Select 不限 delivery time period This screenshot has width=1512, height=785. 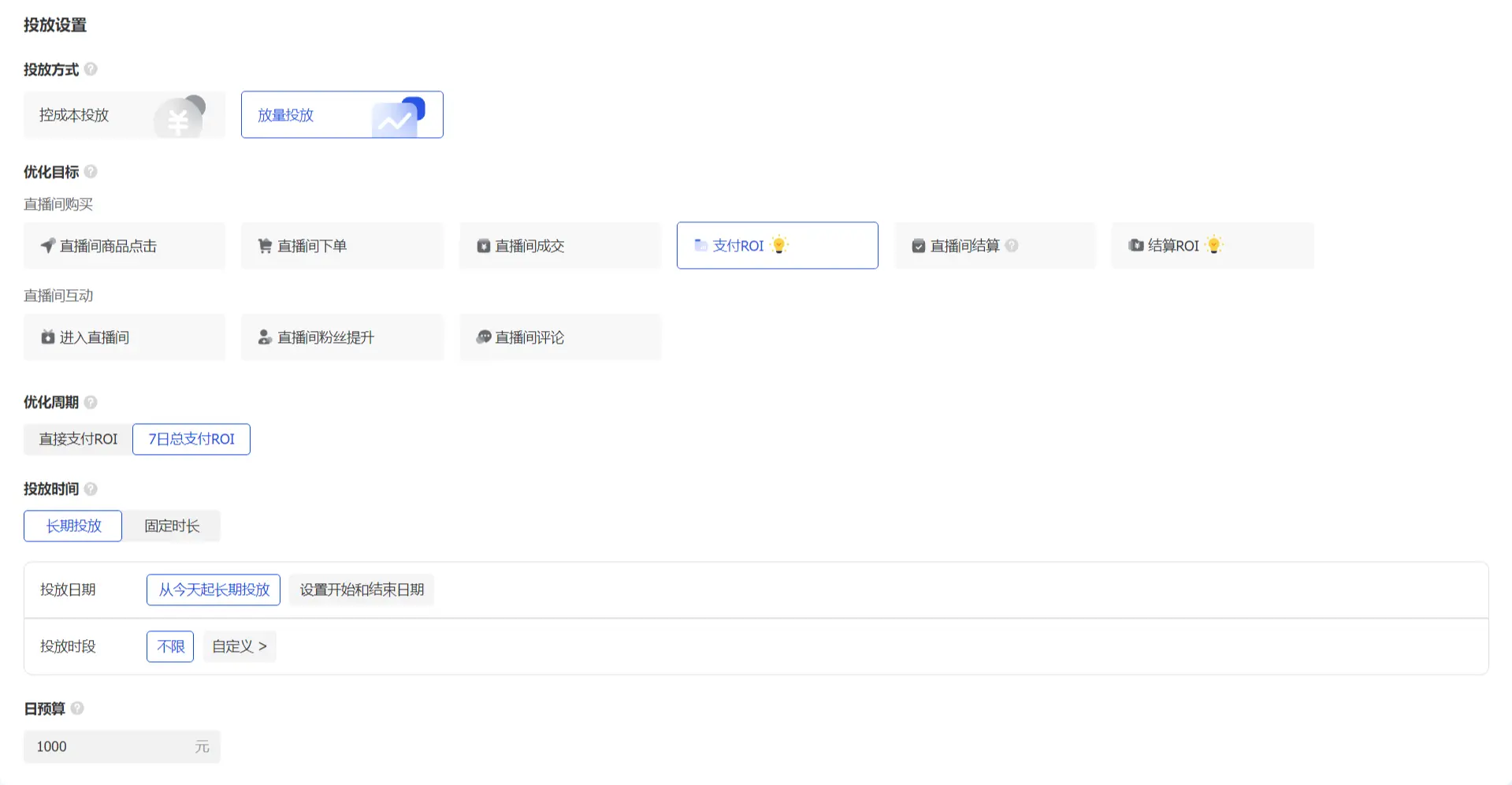(x=170, y=646)
